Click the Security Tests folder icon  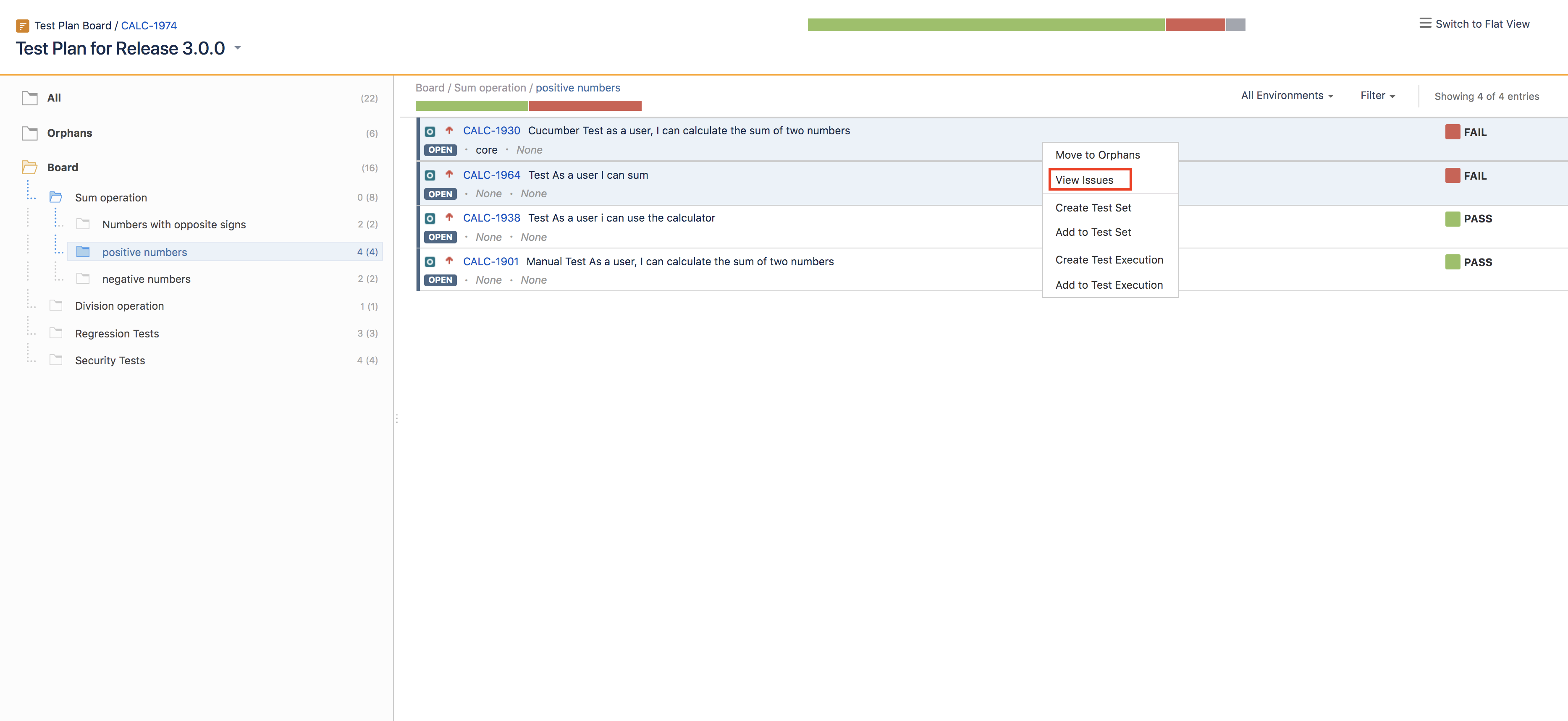click(x=56, y=360)
